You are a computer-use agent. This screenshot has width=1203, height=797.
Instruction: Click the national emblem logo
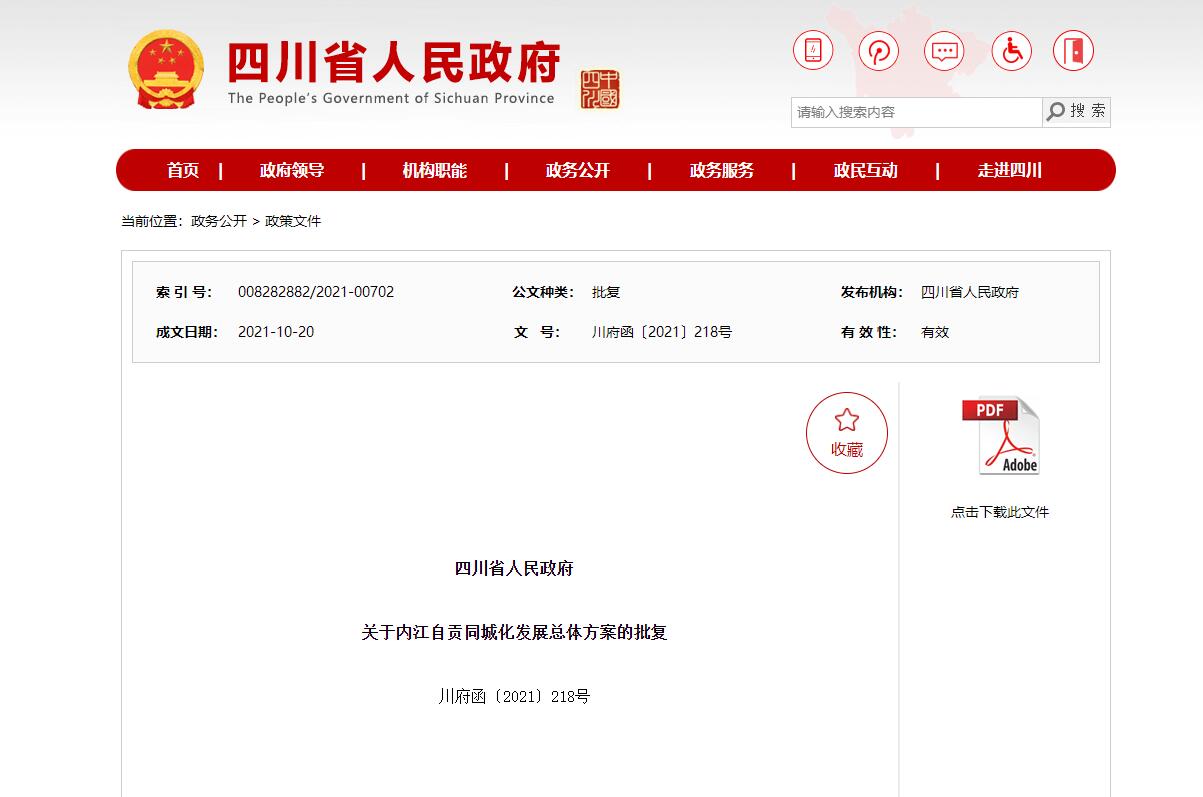pyautogui.click(x=166, y=70)
